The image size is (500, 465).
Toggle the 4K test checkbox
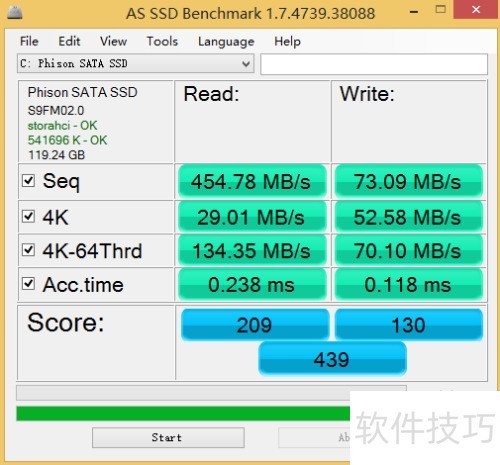coord(28,216)
